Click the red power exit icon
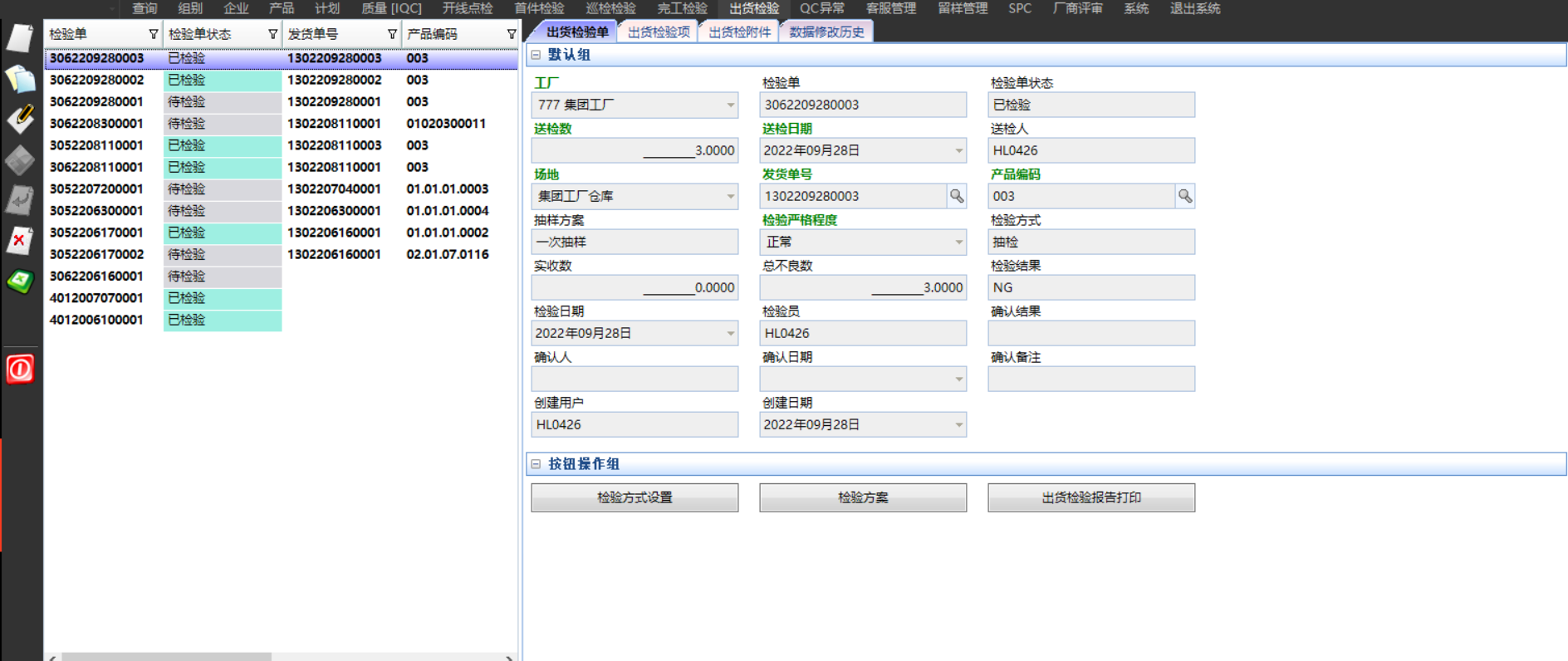The image size is (1568, 661). 20,369
